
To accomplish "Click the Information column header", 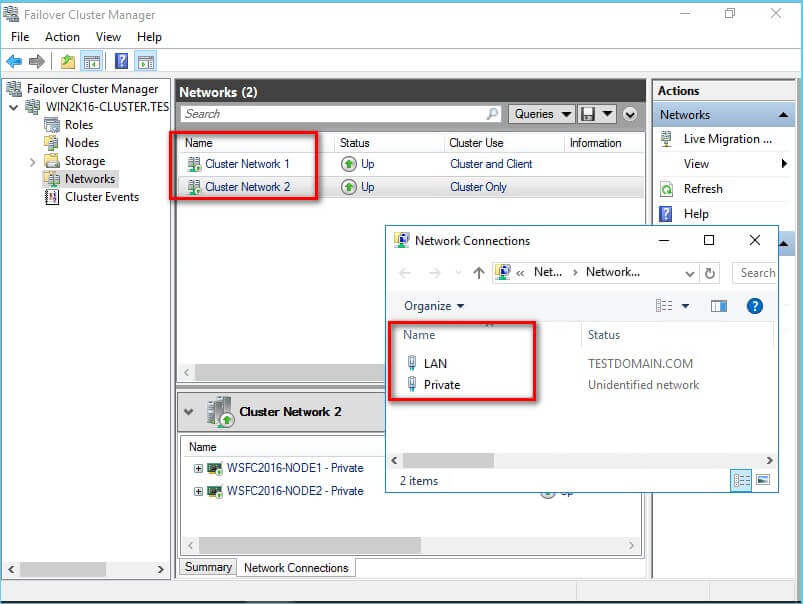I will pos(596,143).
